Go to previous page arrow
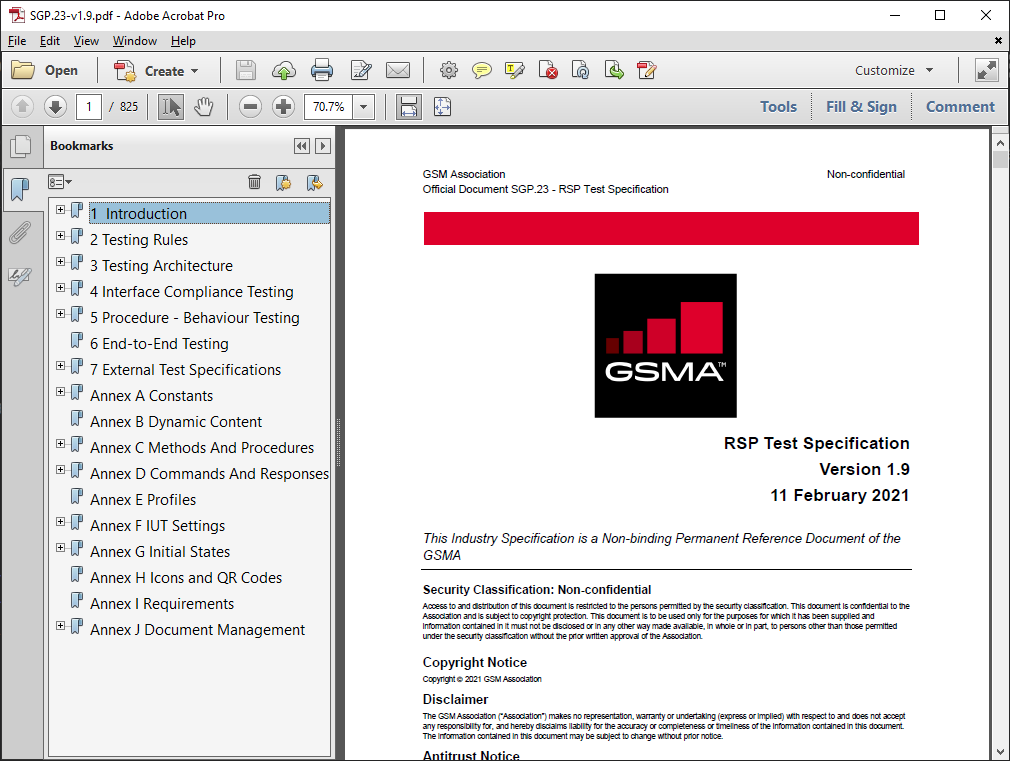Screen dimensions: 1010x761 pyautogui.click(x=22, y=106)
